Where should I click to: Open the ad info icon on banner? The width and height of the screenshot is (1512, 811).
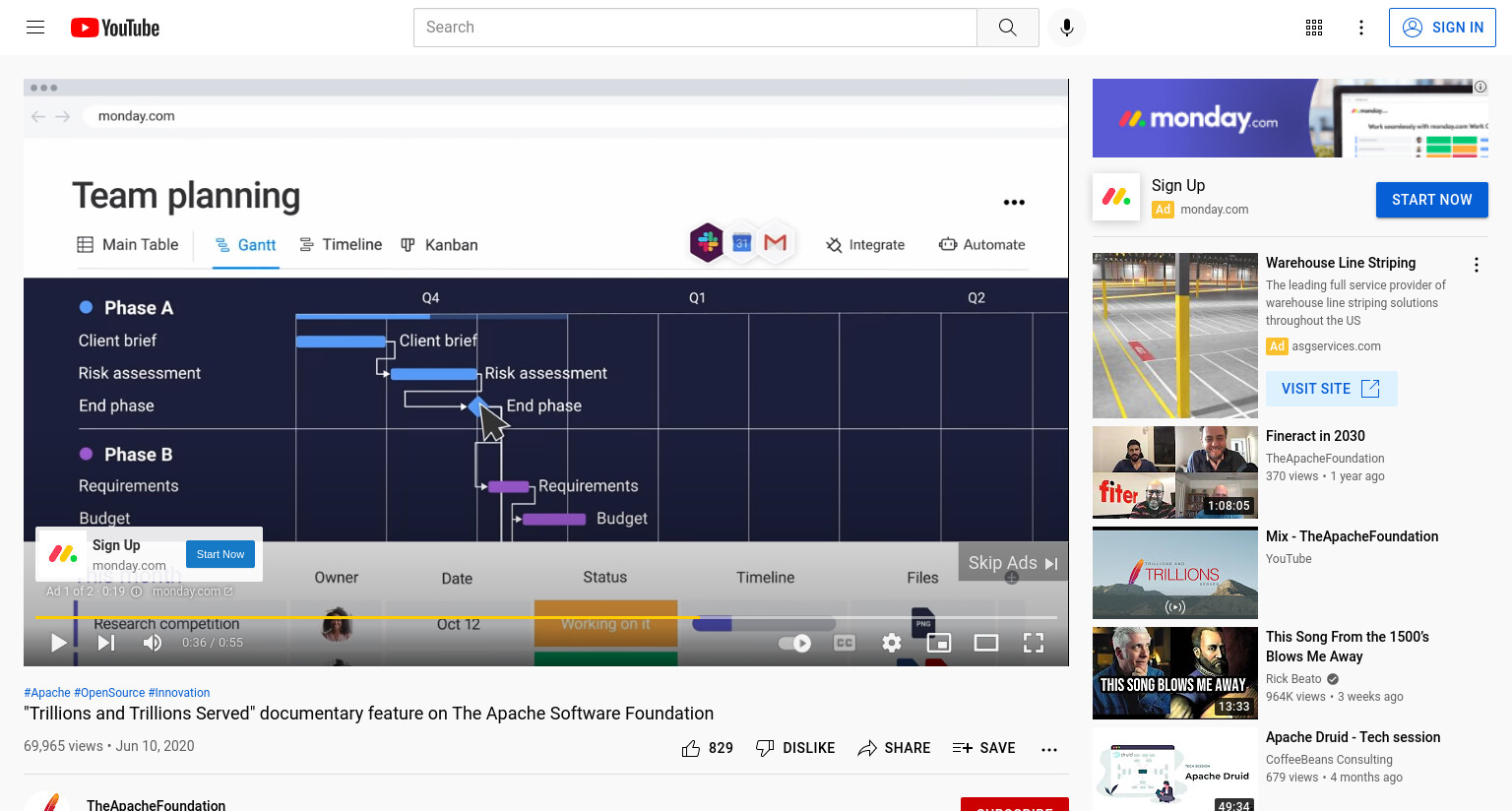1480,87
